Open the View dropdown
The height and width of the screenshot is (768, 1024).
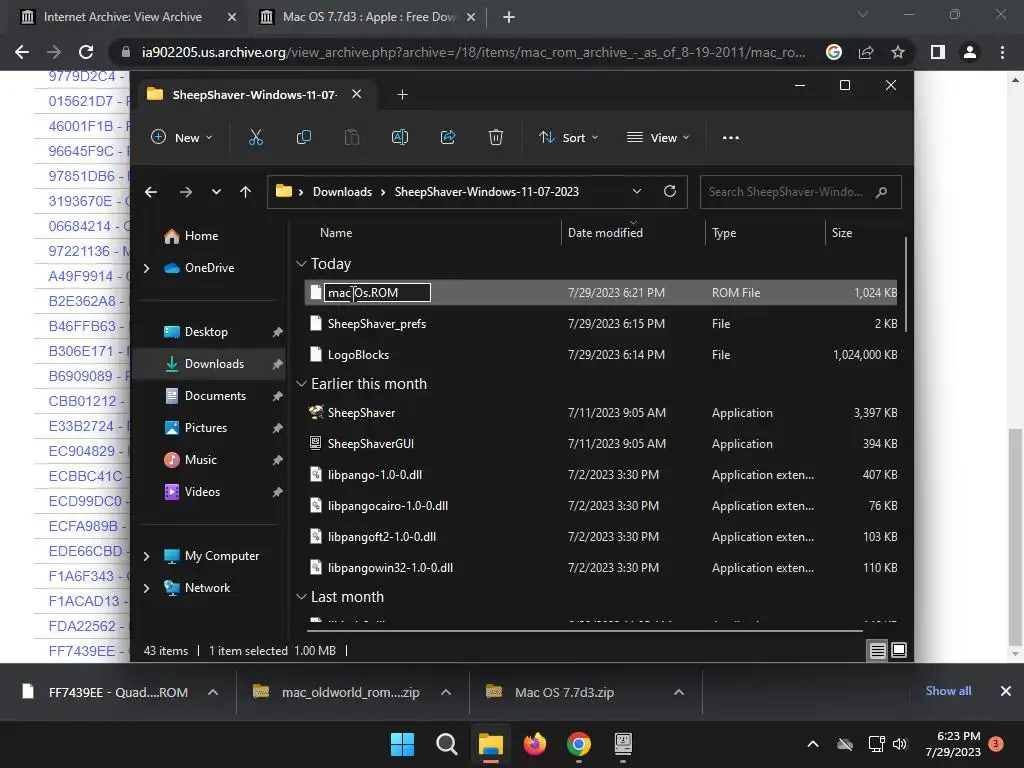658,137
